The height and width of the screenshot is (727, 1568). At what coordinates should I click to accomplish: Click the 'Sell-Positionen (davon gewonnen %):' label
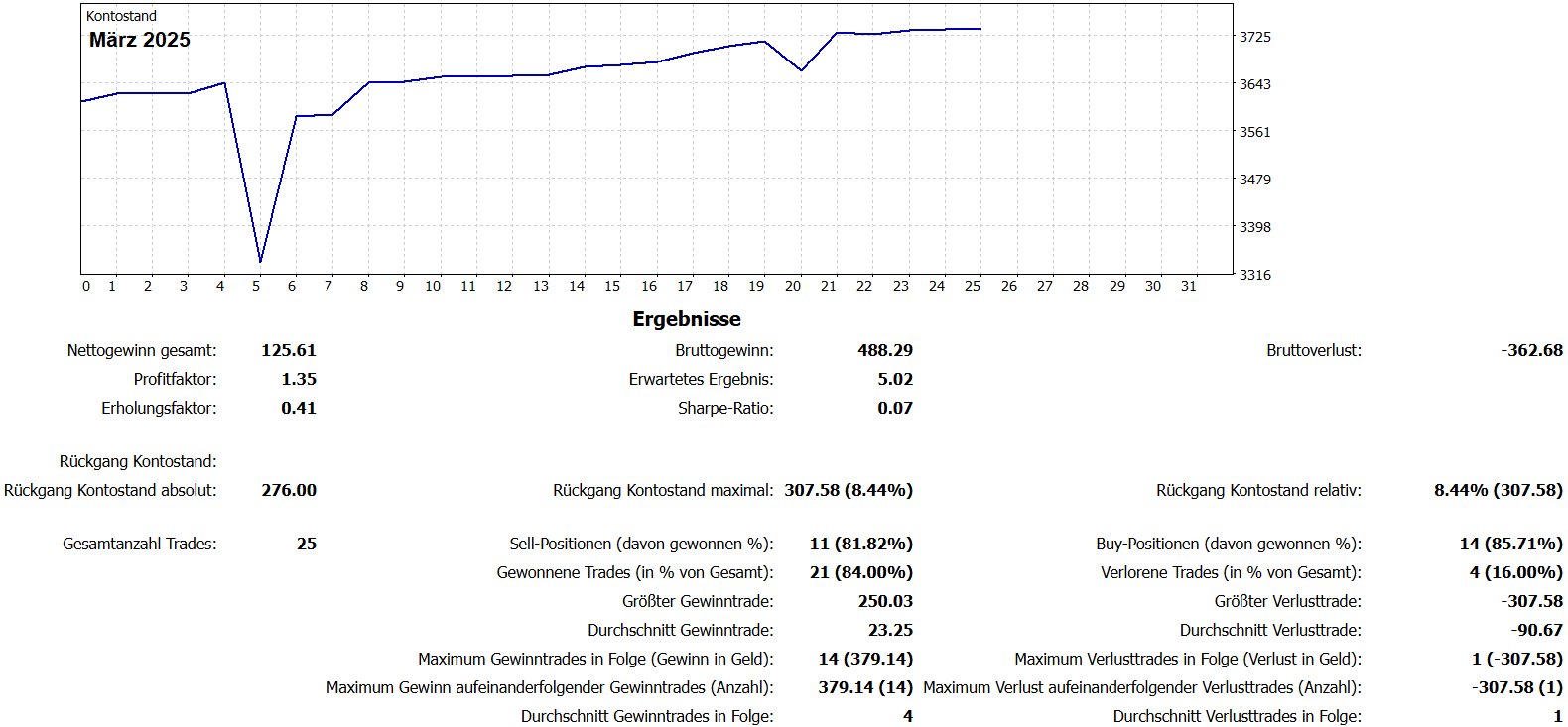(641, 544)
